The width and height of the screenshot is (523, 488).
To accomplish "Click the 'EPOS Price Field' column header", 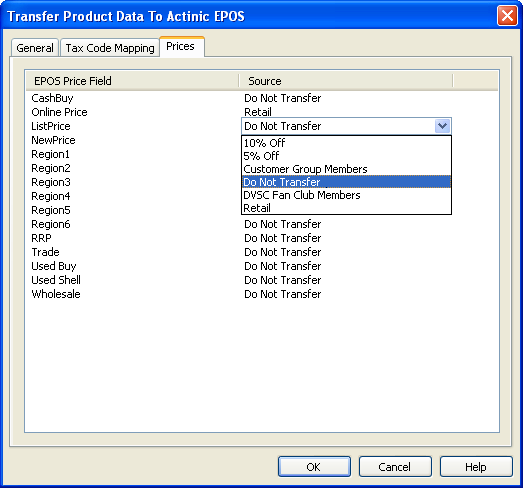I will click(132, 81).
